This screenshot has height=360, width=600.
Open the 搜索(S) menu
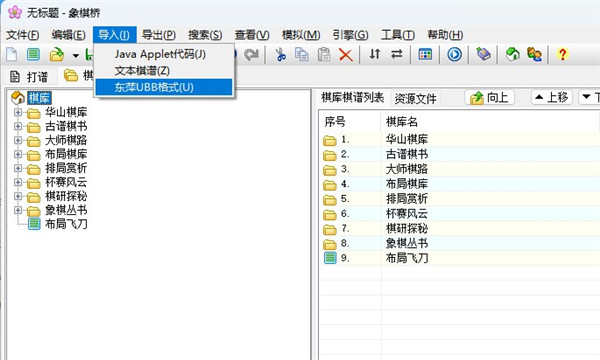point(205,35)
